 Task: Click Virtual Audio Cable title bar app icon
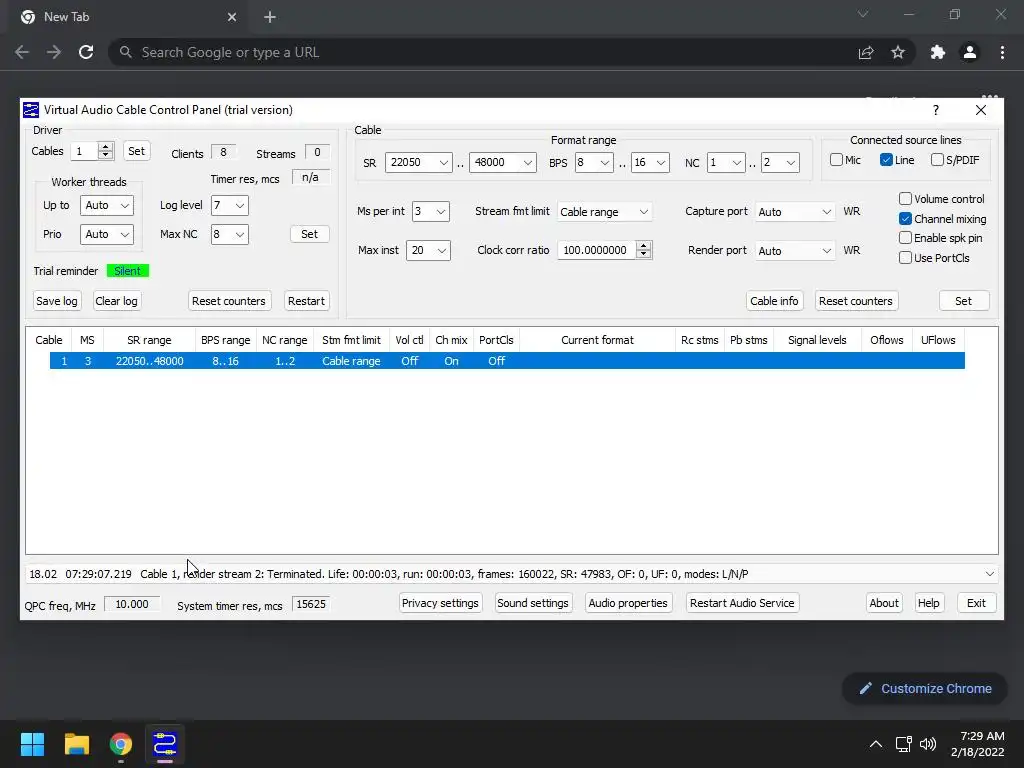pos(31,110)
